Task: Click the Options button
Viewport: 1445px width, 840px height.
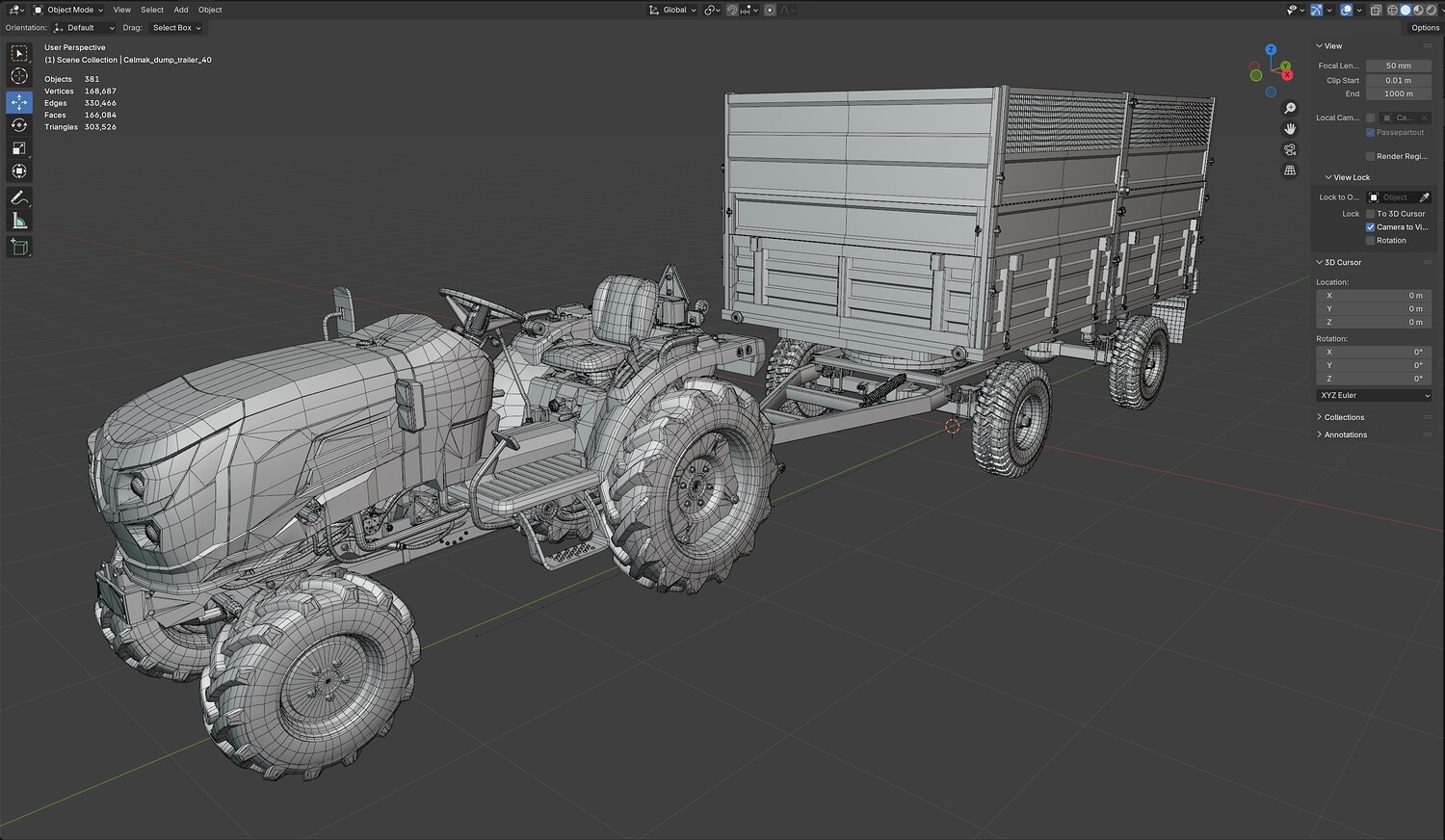Action: (x=1425, y=28)
